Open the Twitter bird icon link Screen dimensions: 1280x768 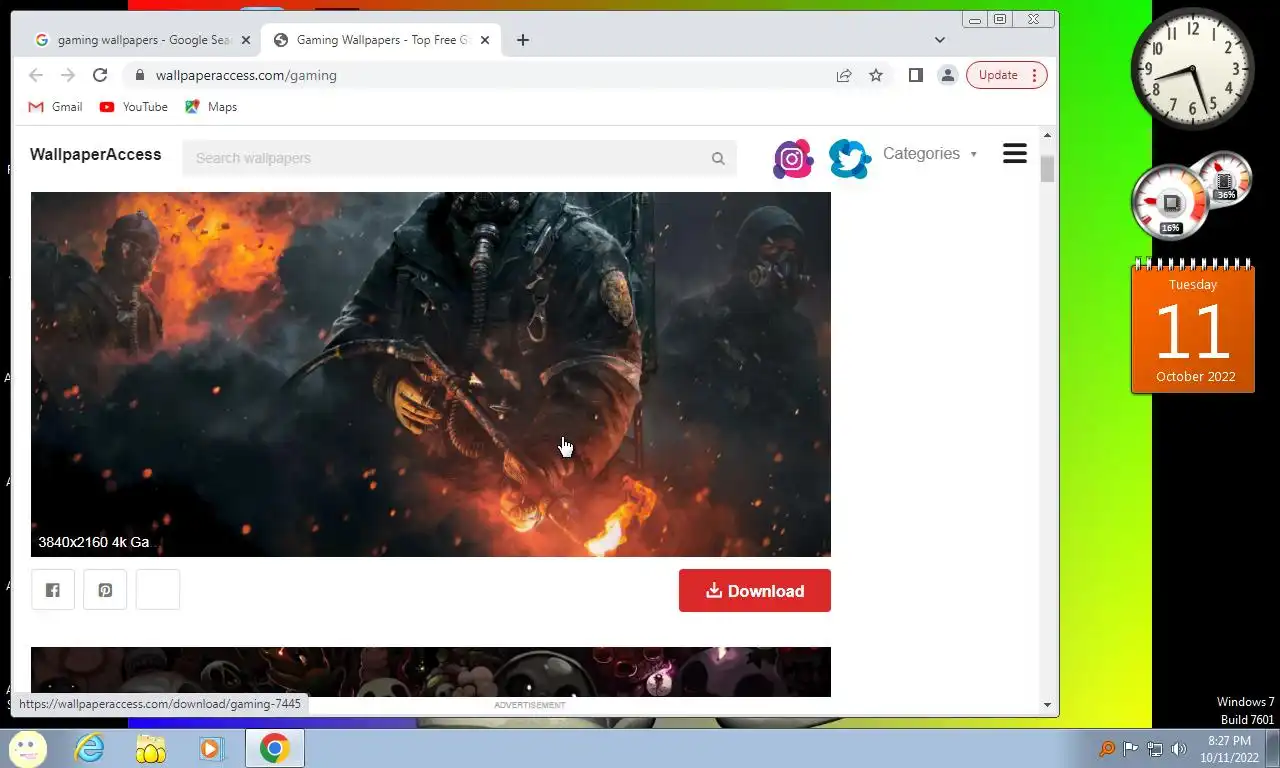(x=850, y=159)
